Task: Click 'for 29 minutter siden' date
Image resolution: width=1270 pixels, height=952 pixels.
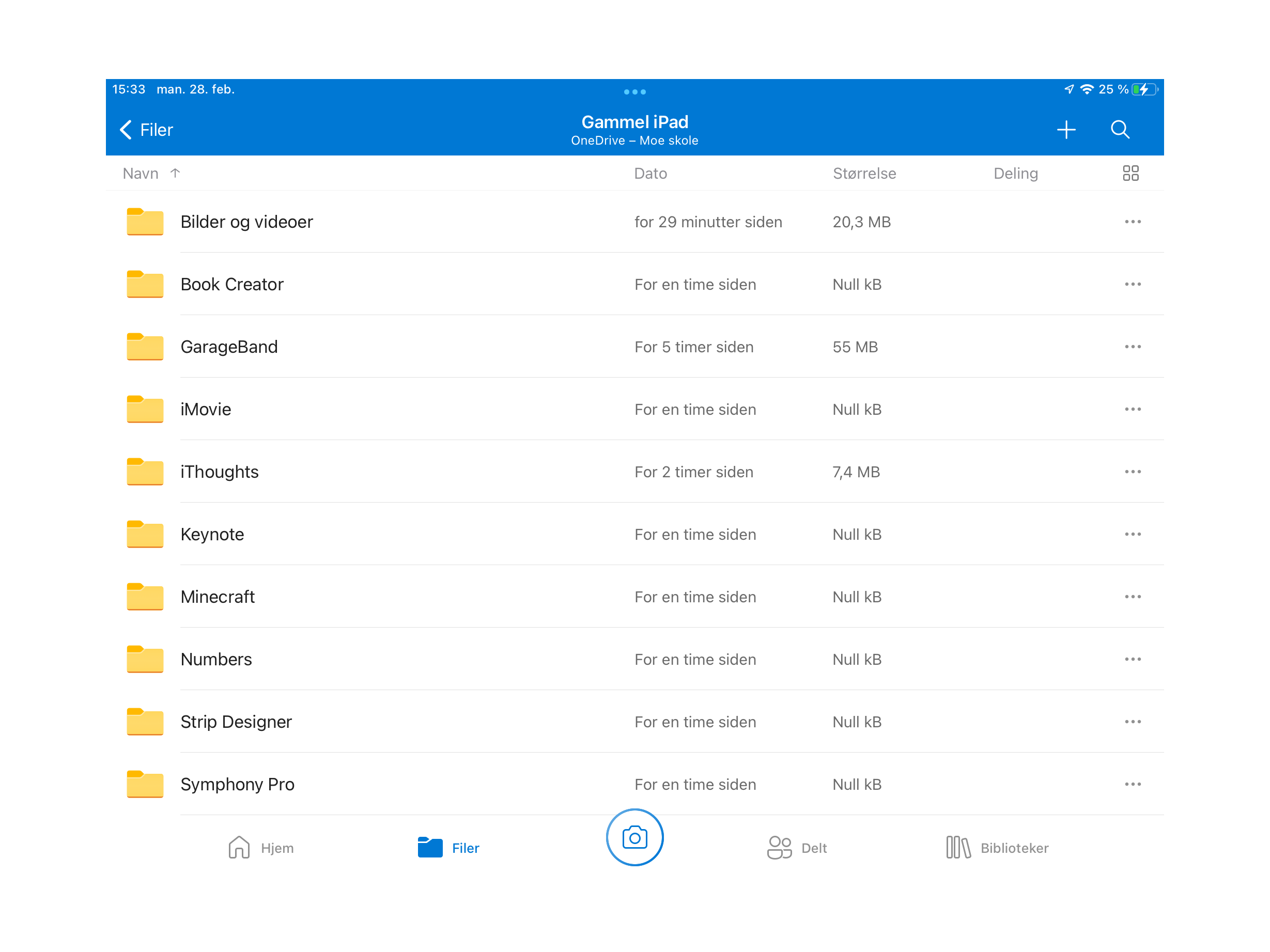Action: [x=708, y=222]
